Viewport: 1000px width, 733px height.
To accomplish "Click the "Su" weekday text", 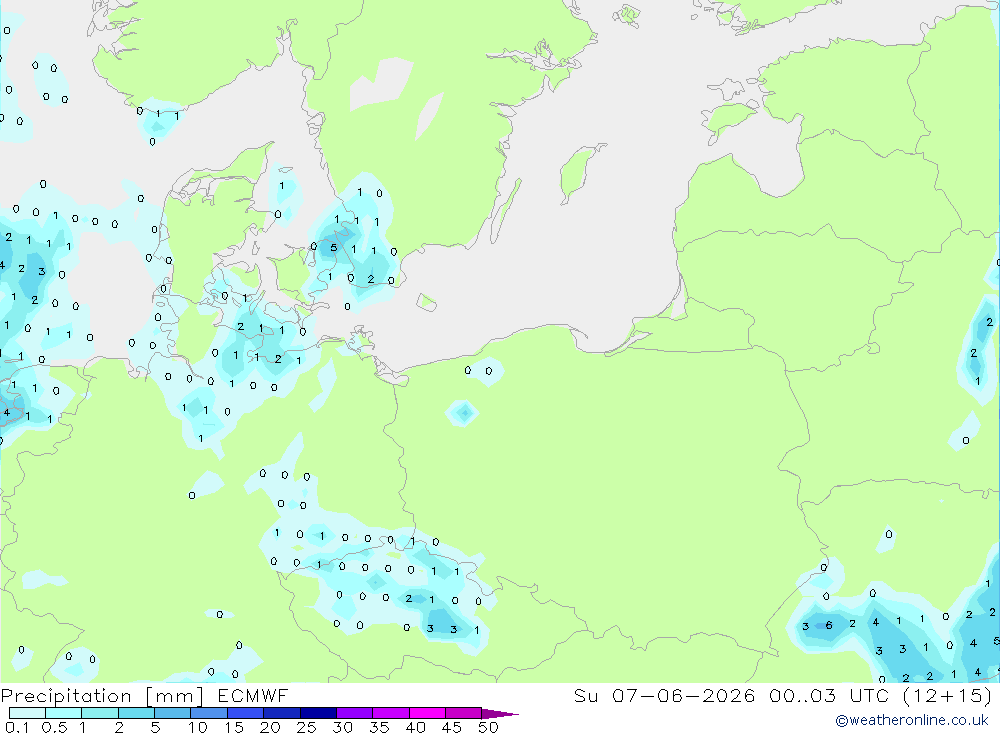I will [x=586, y=695].
